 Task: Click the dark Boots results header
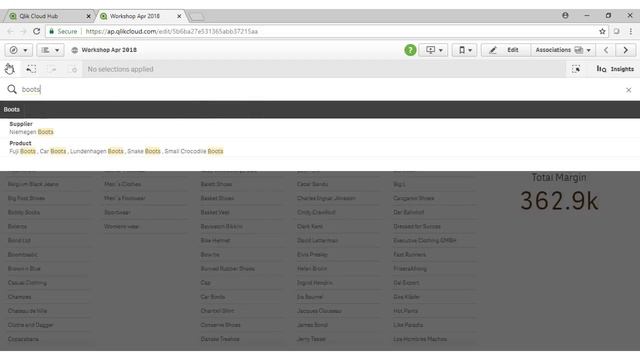(x=320, y=109)
